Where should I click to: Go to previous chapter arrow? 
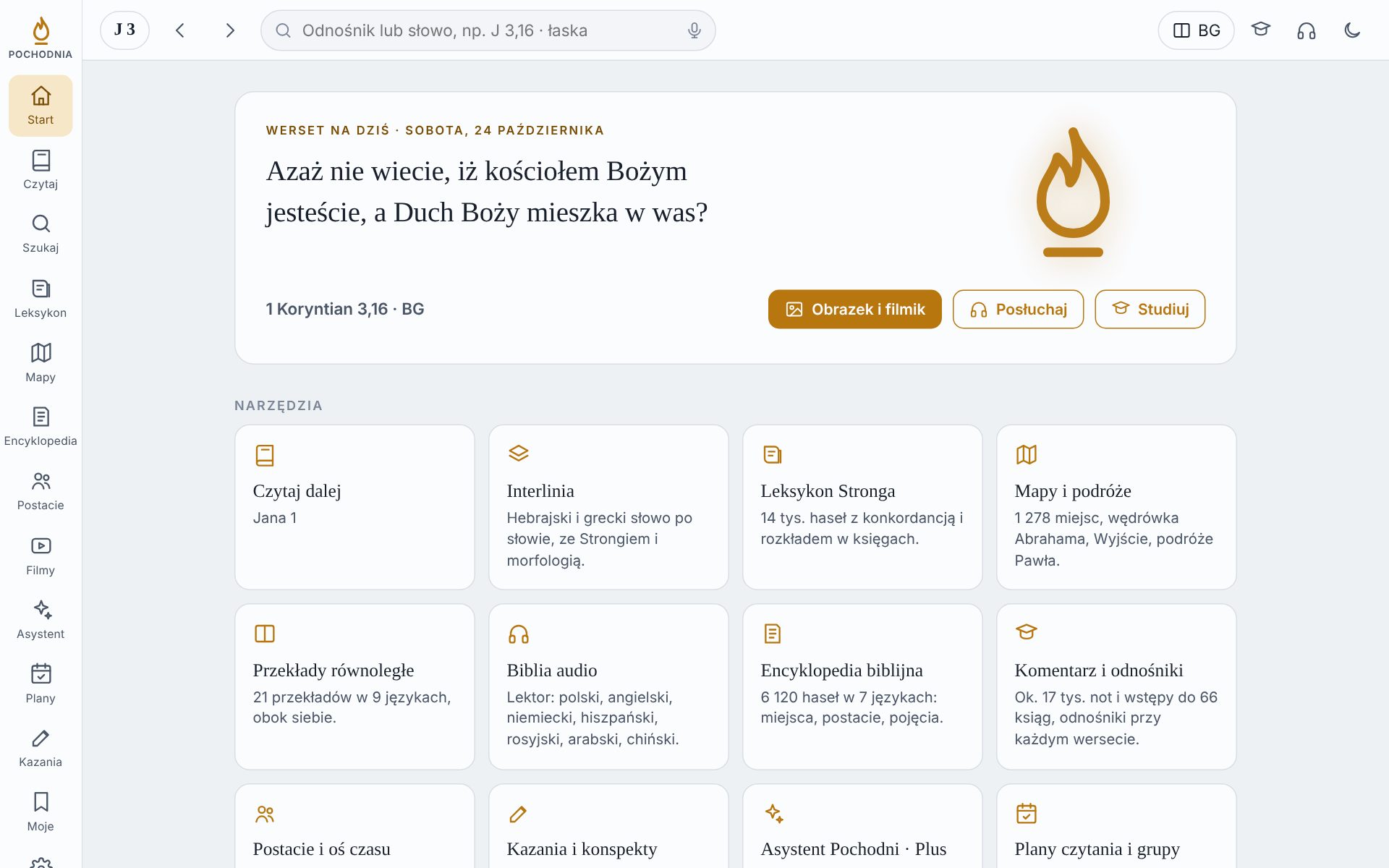180,30
